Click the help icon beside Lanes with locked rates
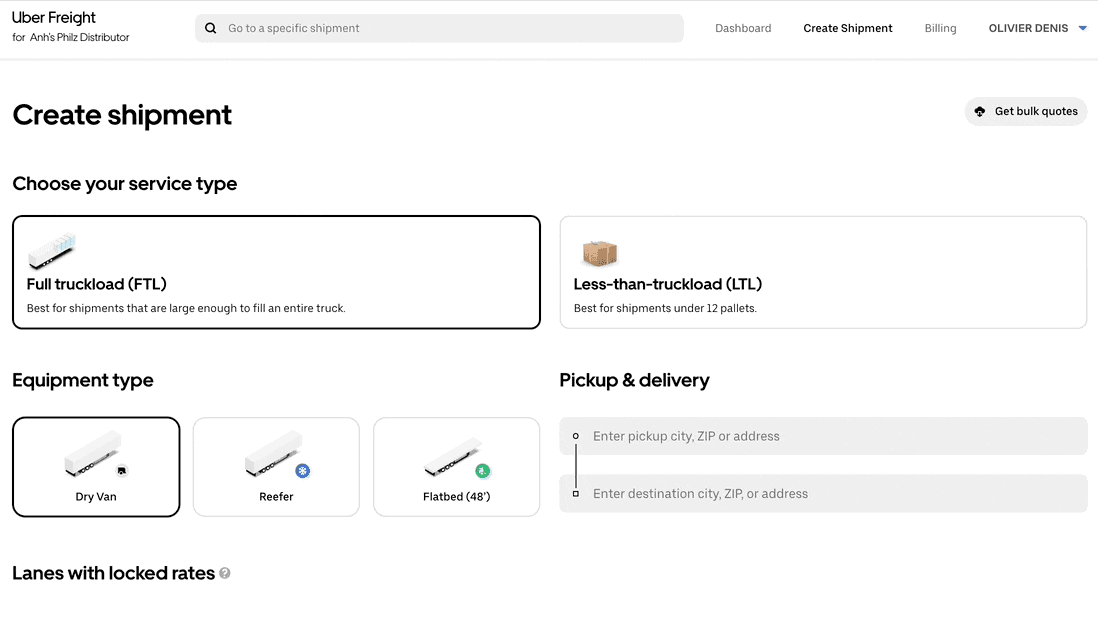The width and height of the screenshot is (1098, 618). [225, 573]
